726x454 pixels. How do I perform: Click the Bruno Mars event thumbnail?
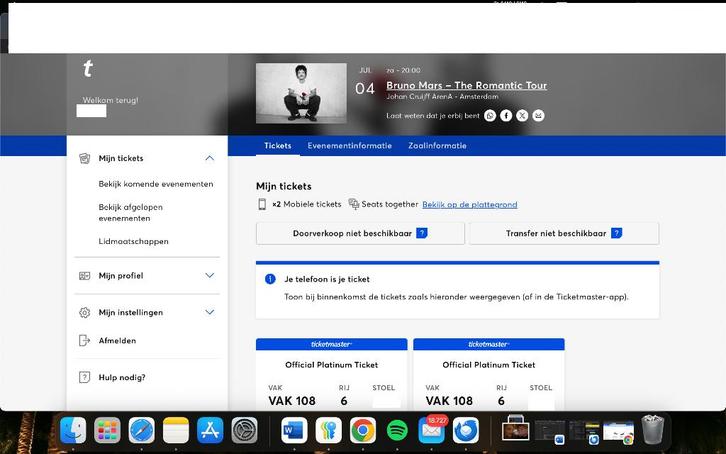click(x=301, y=93)
